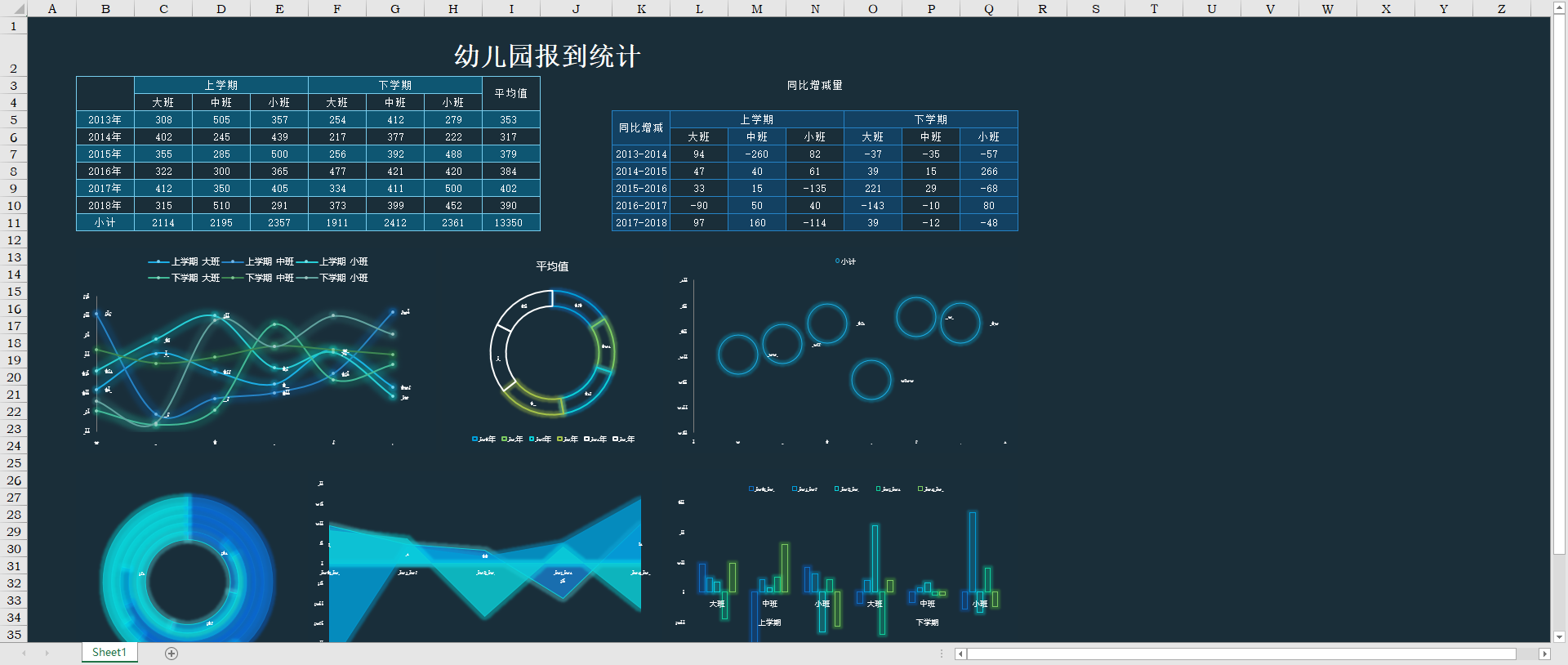Switch to the Sheet1 tab
This screenshot has width=1568, height=665.
(x=109, y=652)
